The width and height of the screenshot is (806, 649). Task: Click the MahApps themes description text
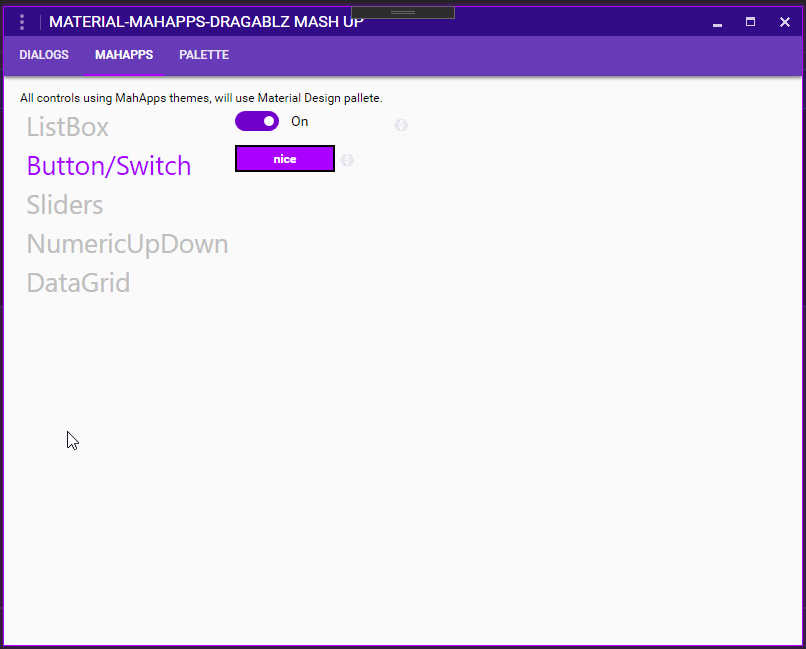(x=201, y=98)
